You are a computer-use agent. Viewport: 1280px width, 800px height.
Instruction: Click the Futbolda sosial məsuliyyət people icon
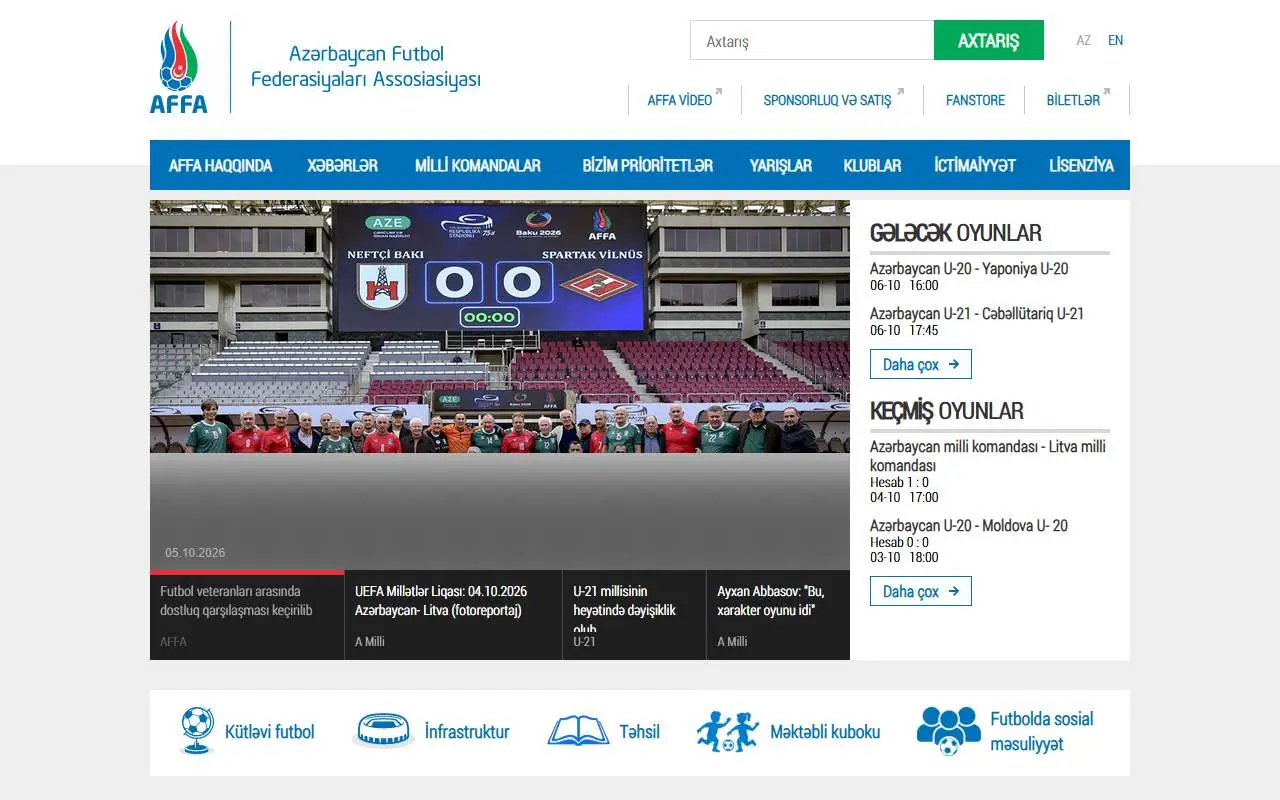coord(948,731)
